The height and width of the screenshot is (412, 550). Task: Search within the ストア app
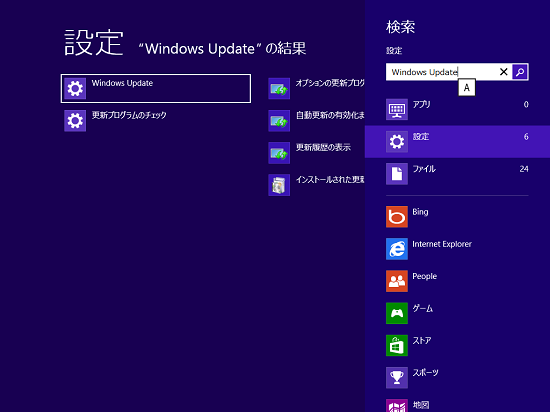point(457,346)
